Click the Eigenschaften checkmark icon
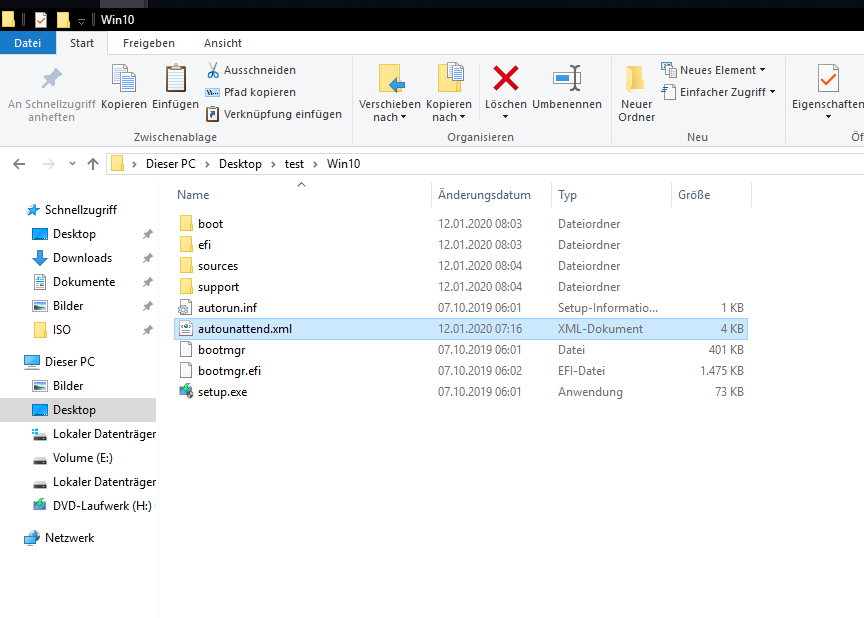The width and height of the screenshot is (864, 618). click(828, 78)
